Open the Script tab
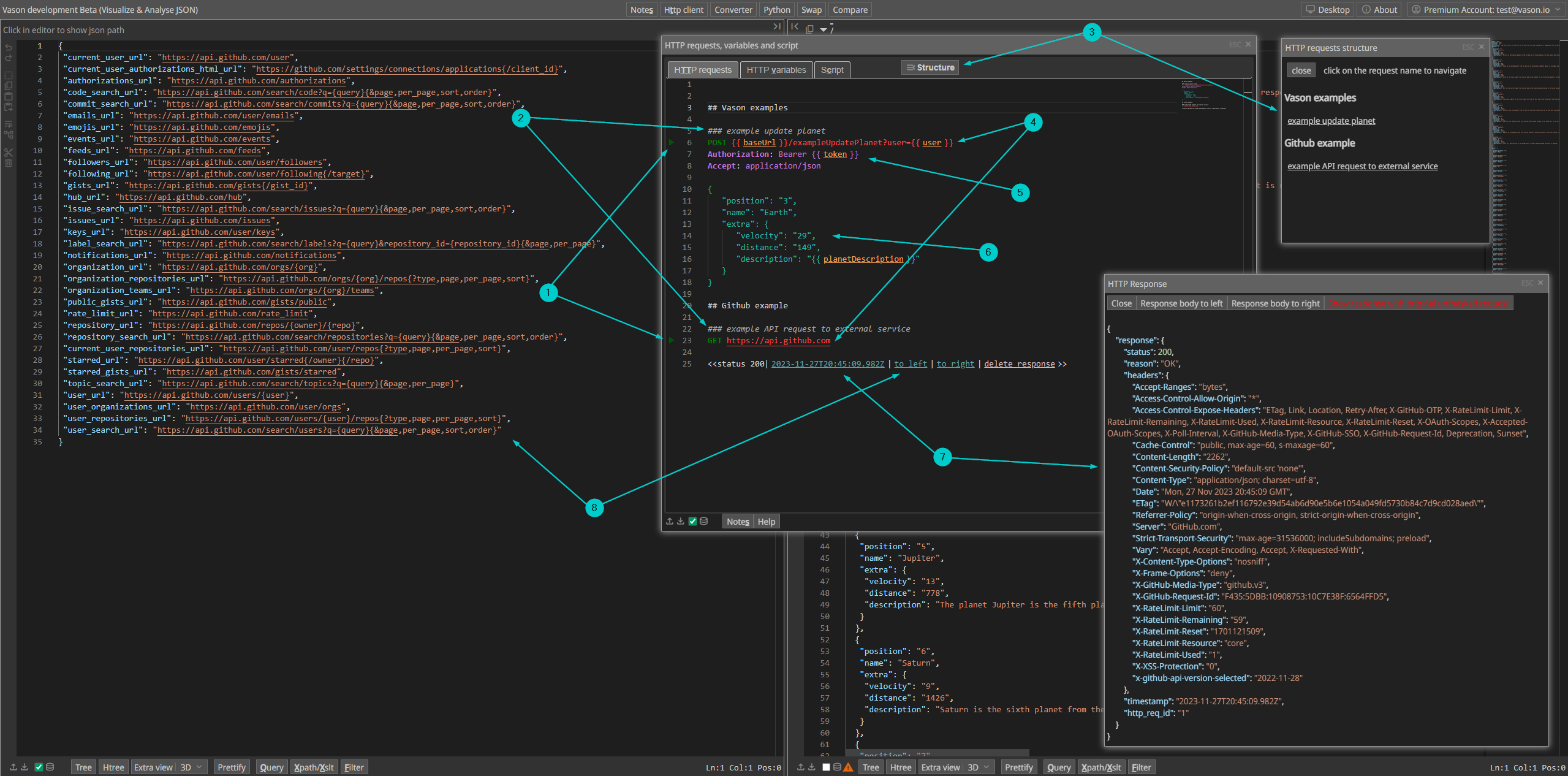 (x=831, y=70)
